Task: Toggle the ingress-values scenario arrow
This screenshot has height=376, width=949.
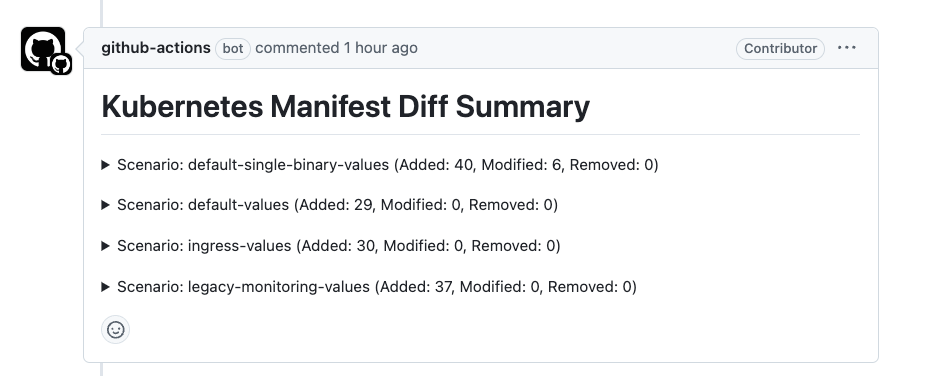Action: coord(105,246)
